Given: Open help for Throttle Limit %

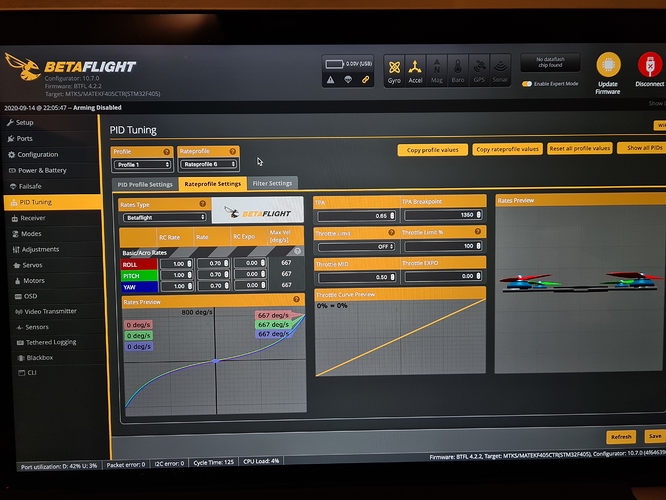Looking at the screenshot, I should [x=478, y=232].
